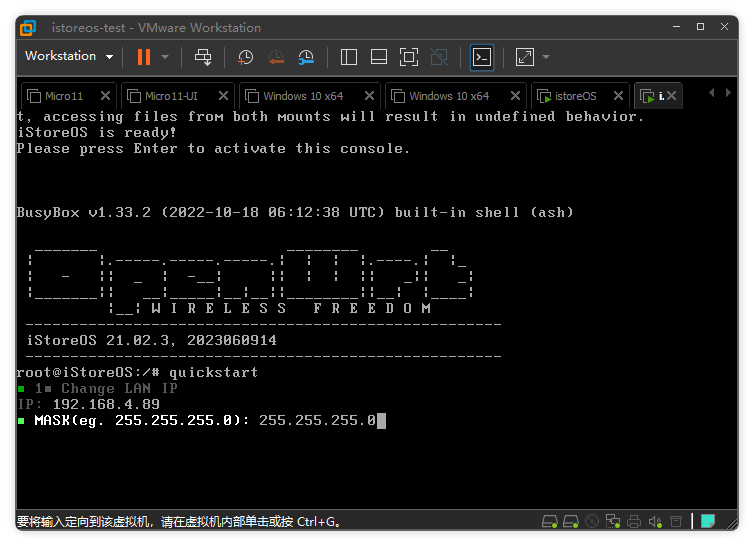Click 'Please press Enter to activate this console.'

213,148
